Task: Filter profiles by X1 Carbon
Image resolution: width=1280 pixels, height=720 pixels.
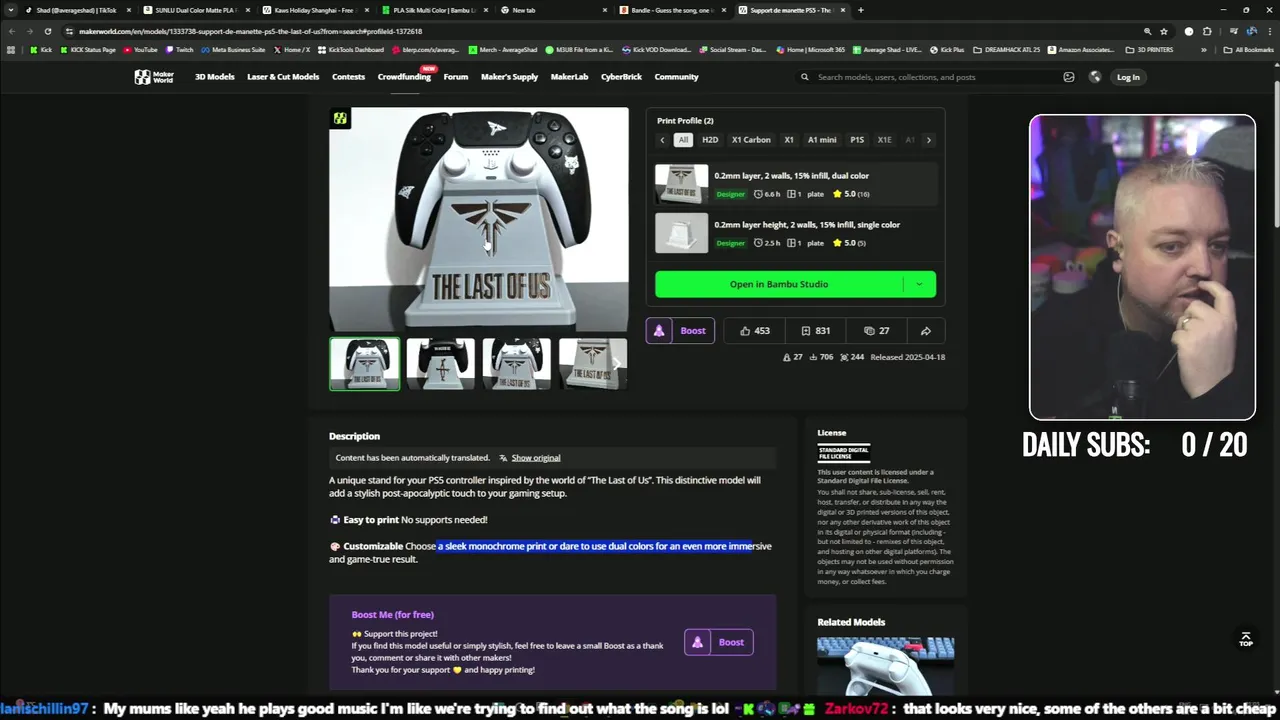Action: [x=751, y=140]
